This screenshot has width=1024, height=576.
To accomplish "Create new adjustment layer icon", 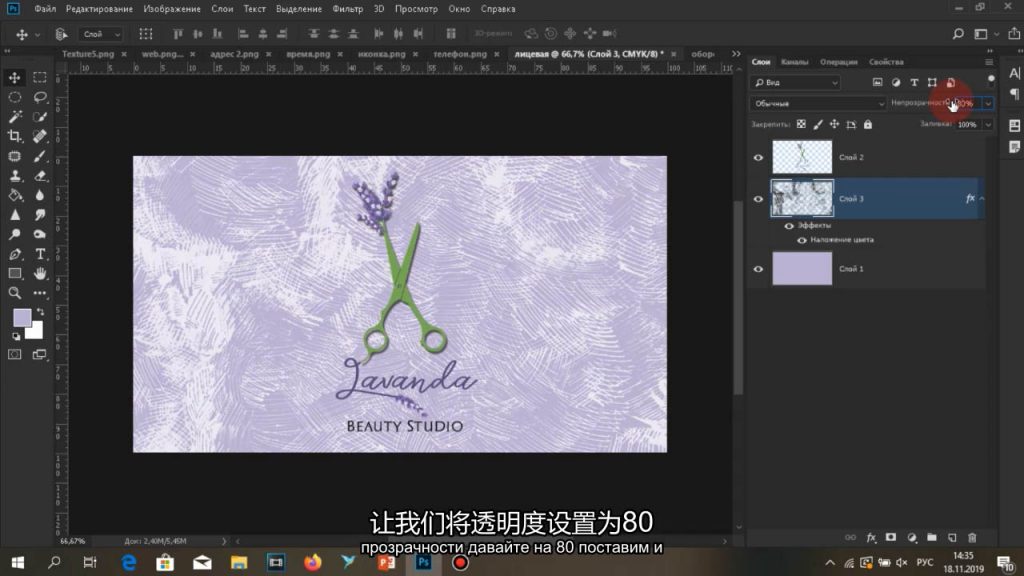I will pos(912,537).
